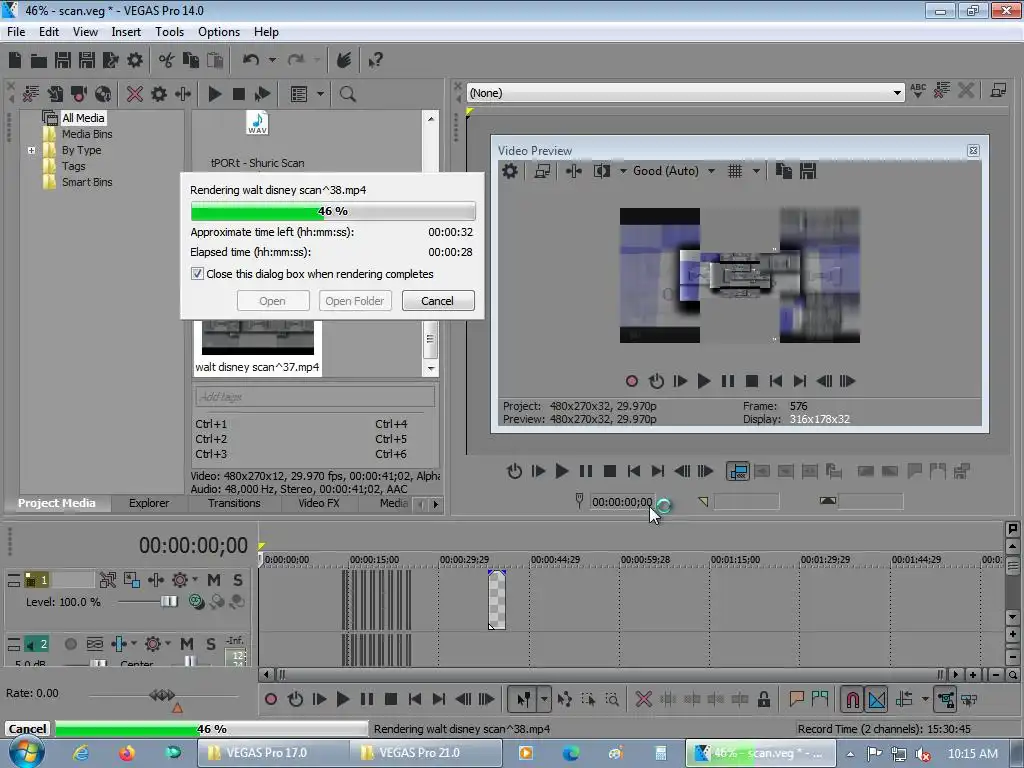Toggle close dialog when rendering completes checkbox
1024x768 pixels.
pos(197,274)
